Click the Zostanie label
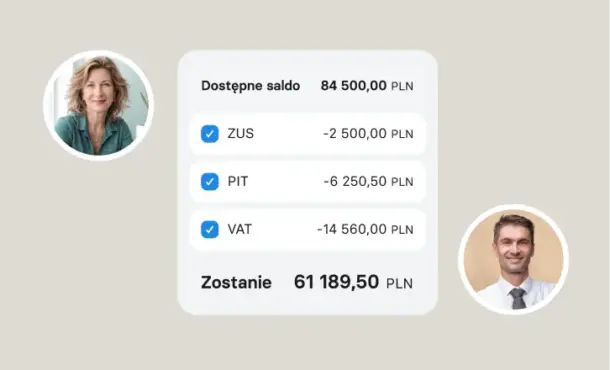 [x=236, y=282]
